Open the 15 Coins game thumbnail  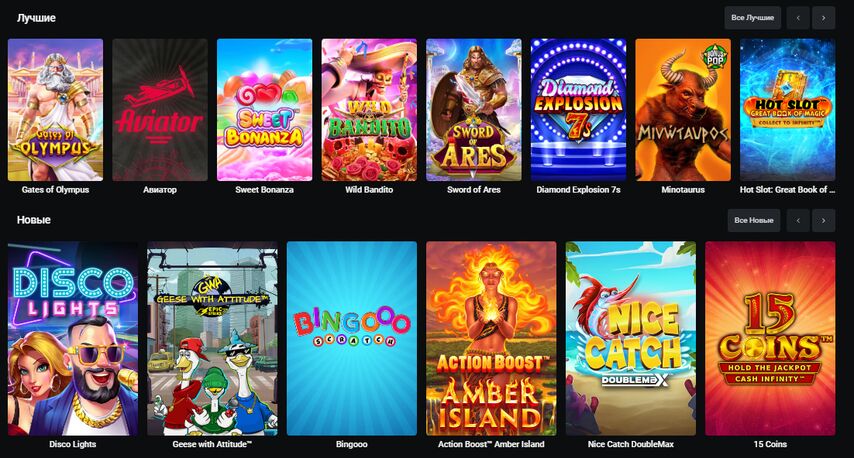pyautogui.click(x=770, y=338)
